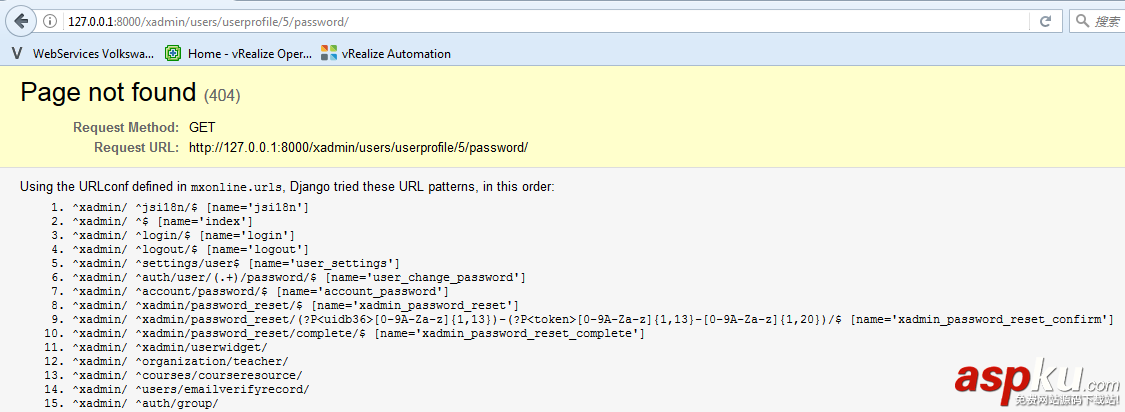The width and height of the screenshot is (1125, 412).
Task: Click the vRealize Automation bookmark's colored icon
Action: (x=329, y=53)
